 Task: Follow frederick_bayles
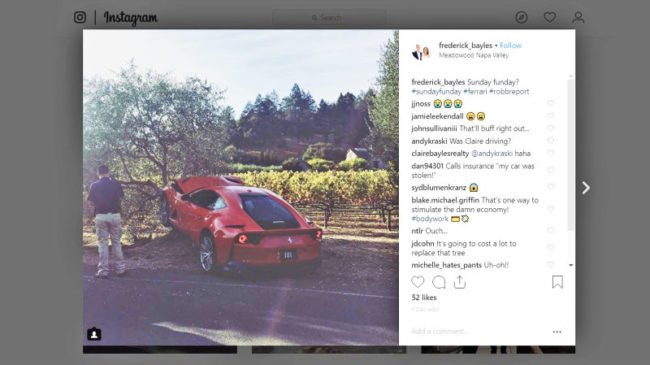pos(511,46)
